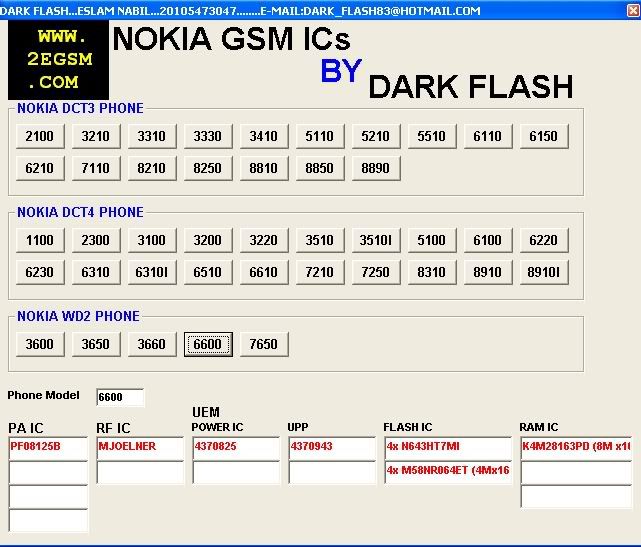
Task: Choose the 3660 phone button
Action: point(152,344)
